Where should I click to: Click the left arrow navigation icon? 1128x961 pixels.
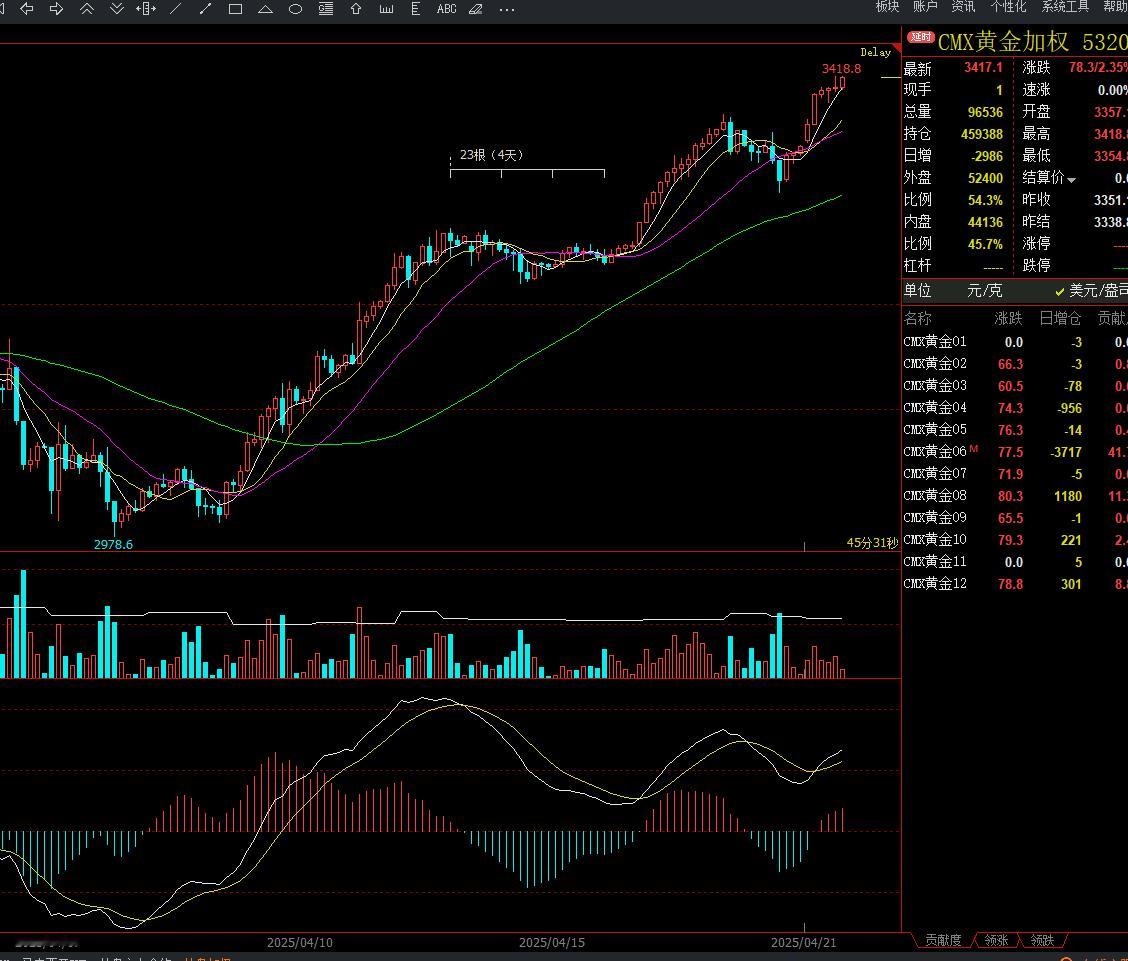(x=27, y=9)
